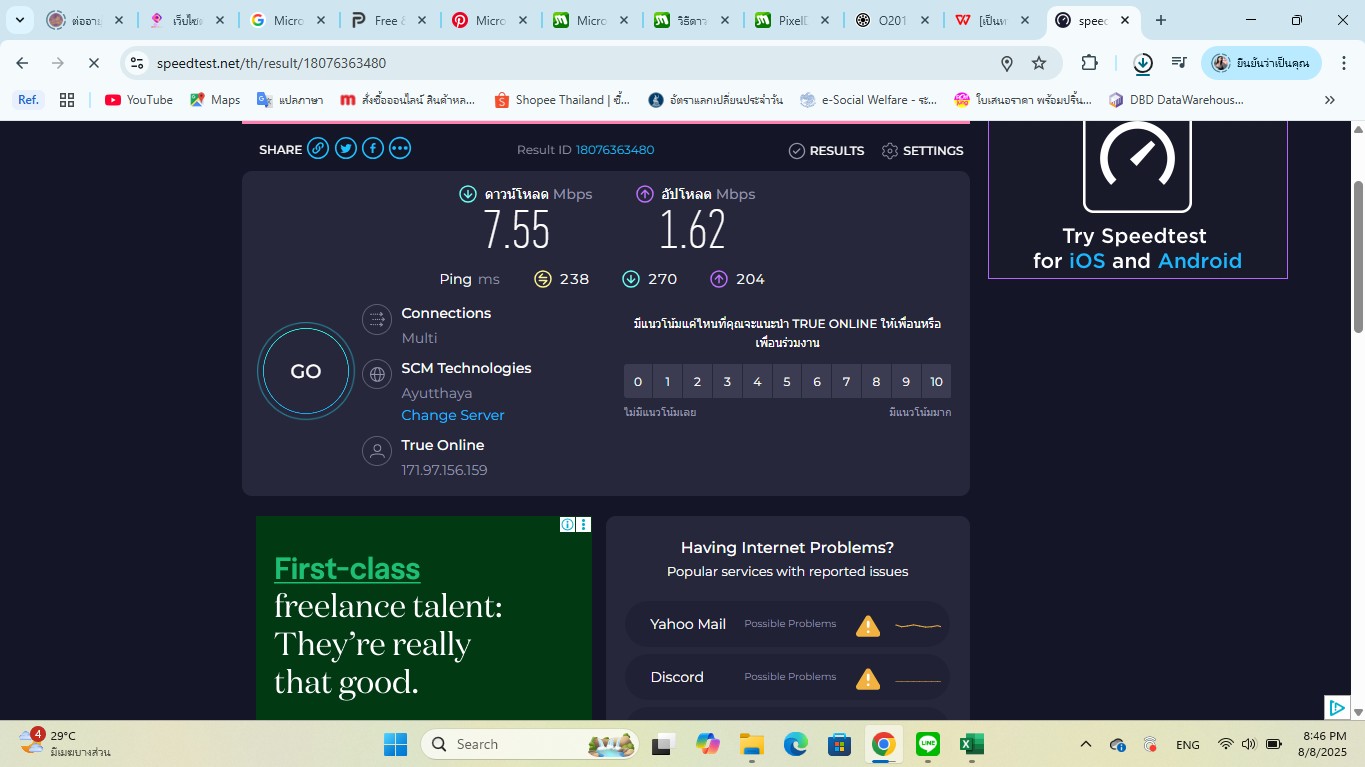Click the AdChoices icon bottom corner
Image resolution: width=1365 pixels, height=767 pixels.
coord(1337,707)
